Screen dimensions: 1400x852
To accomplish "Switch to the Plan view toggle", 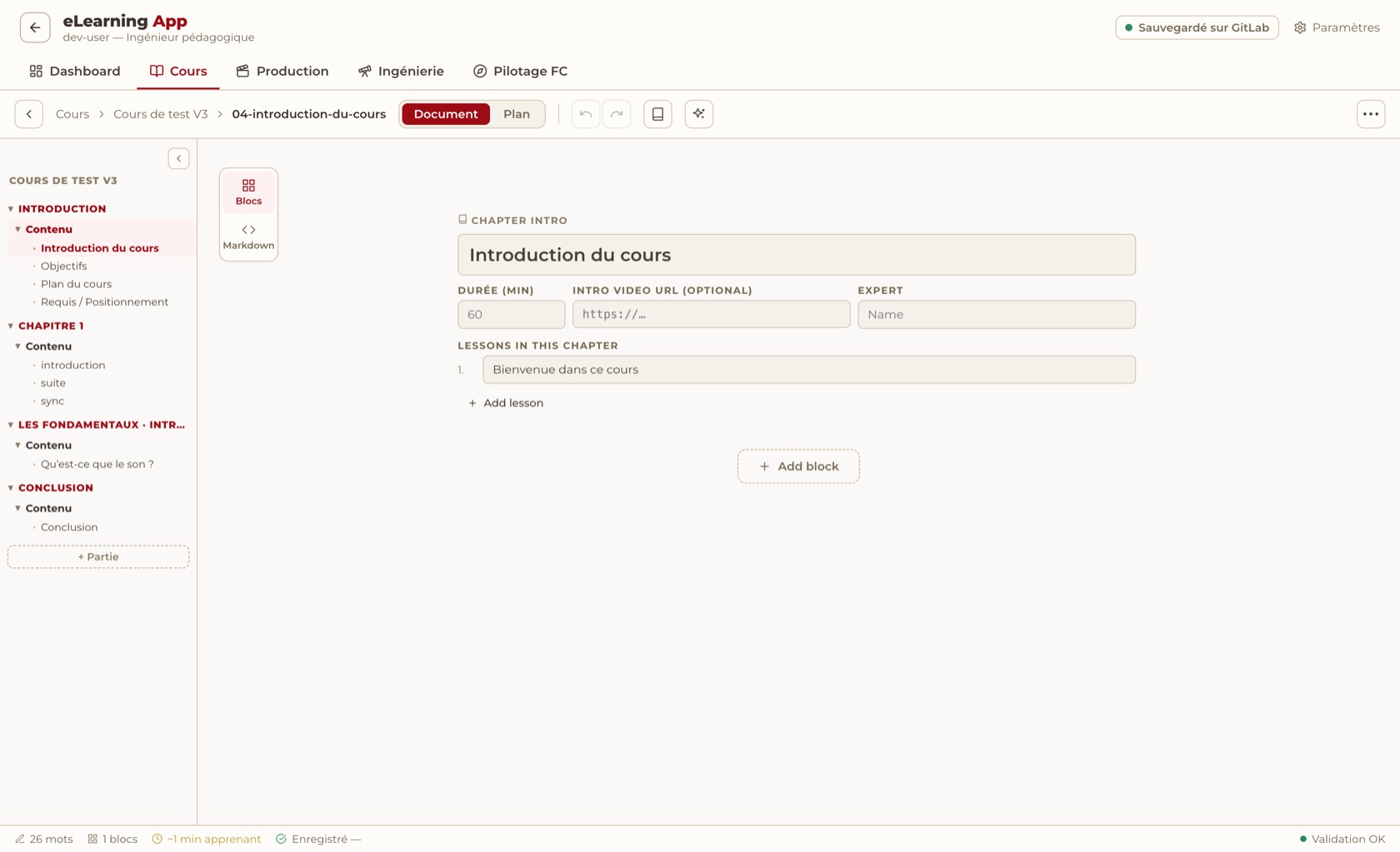I will (x=517, y=114).
